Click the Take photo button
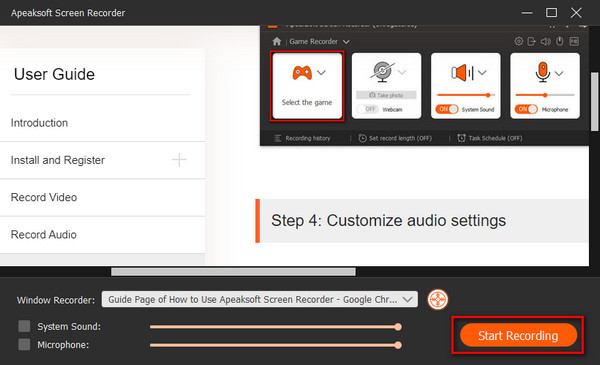Screen dimensions: 600x365 386,95
